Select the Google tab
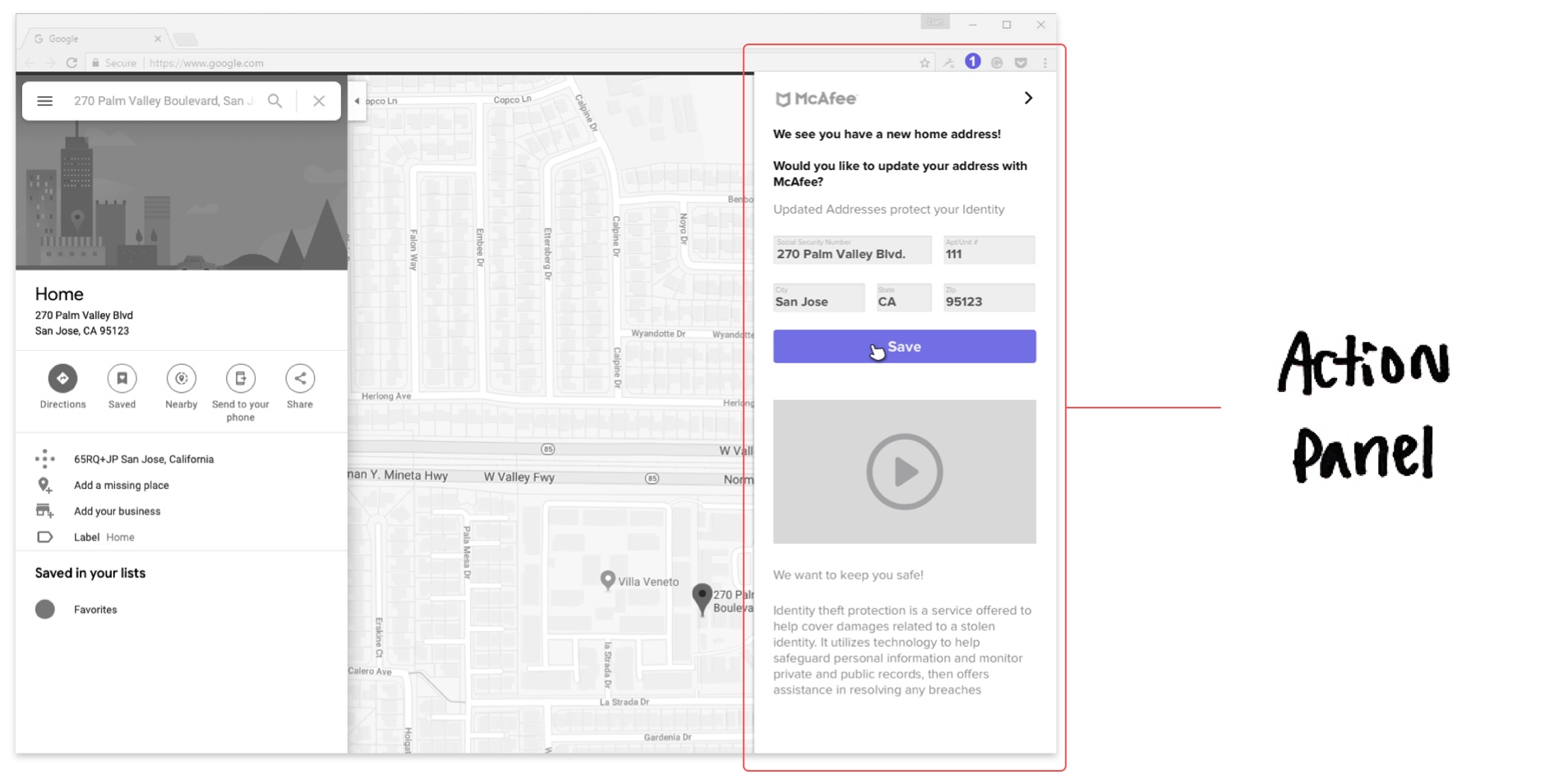This screenshot has width=1545, height=784. pyautogui.click(x=96, y=39)
